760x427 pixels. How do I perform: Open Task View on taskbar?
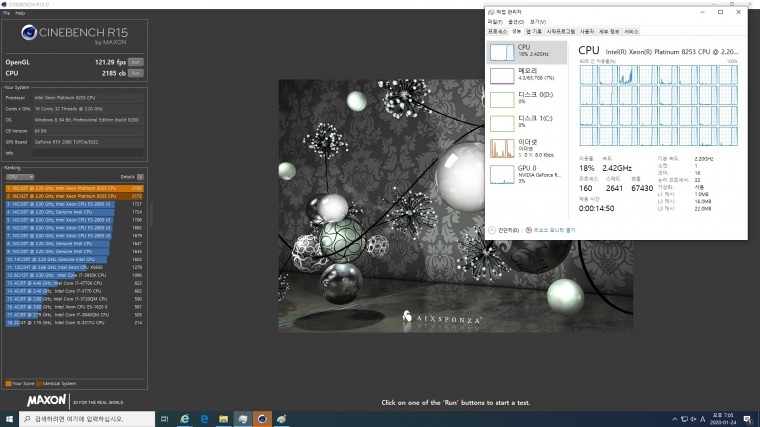click(164, 419)
